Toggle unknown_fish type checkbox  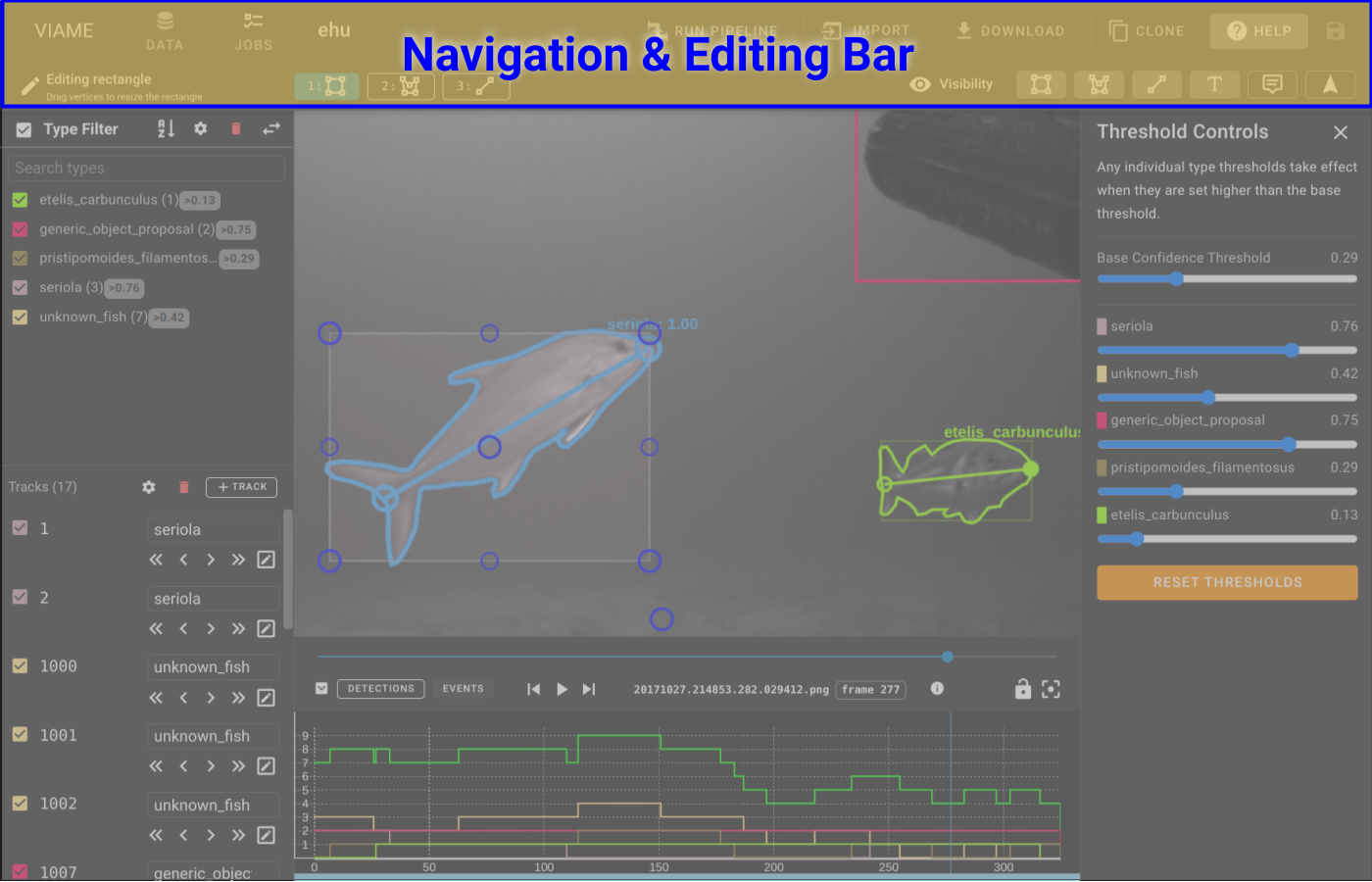click(20, 318)
